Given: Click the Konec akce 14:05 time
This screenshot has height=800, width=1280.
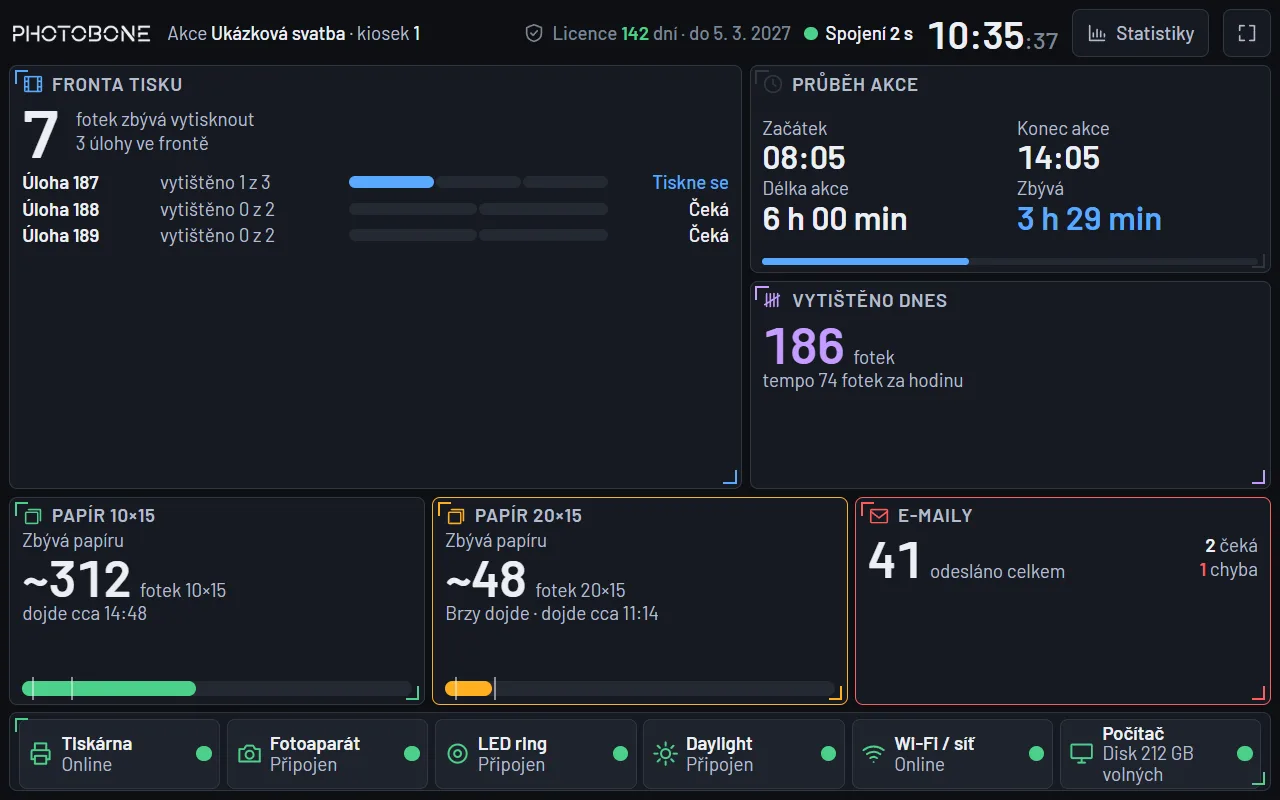Looking at the screenshot, I should 1059,157.
